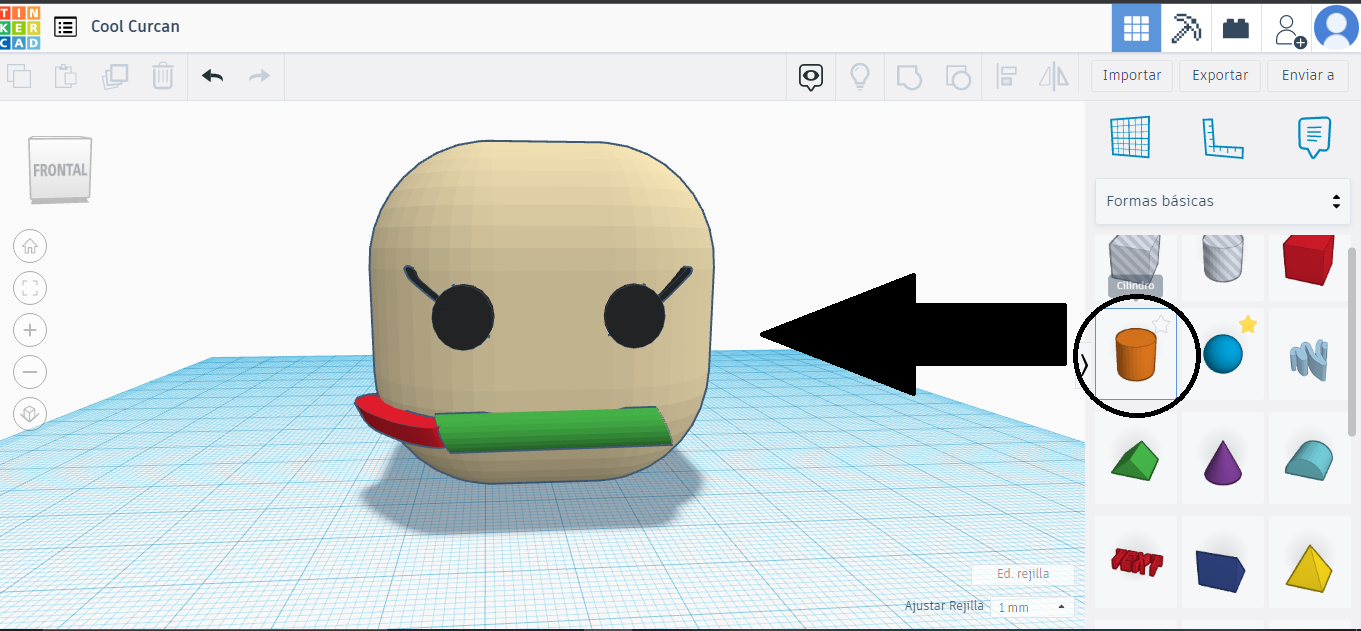Toggle the notes visibility eye icon
The height and width of the screenshot is (631, 1361).
coord(811,76)
